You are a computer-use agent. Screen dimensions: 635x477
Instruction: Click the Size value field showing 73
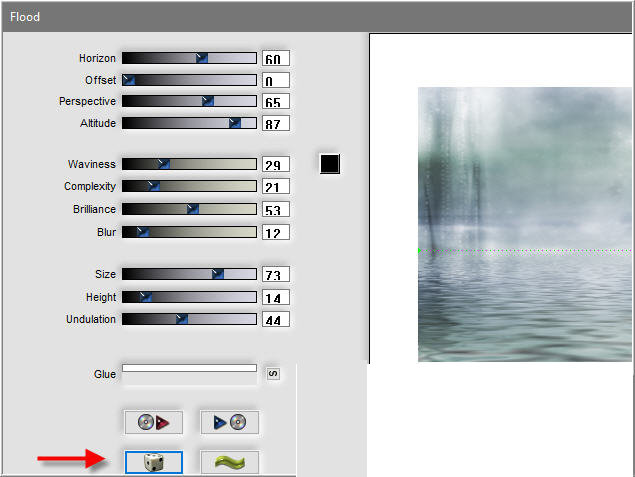tap(276, 274)
